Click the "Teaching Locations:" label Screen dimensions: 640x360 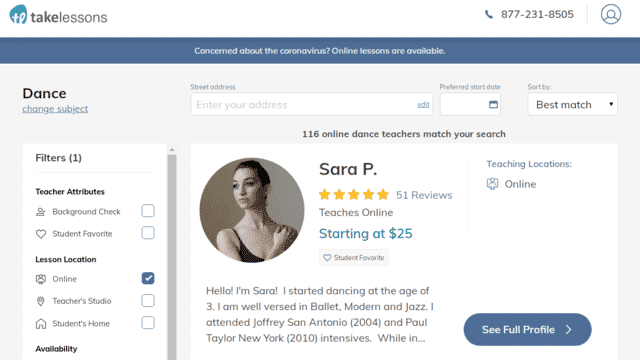[x=529, y=164]
